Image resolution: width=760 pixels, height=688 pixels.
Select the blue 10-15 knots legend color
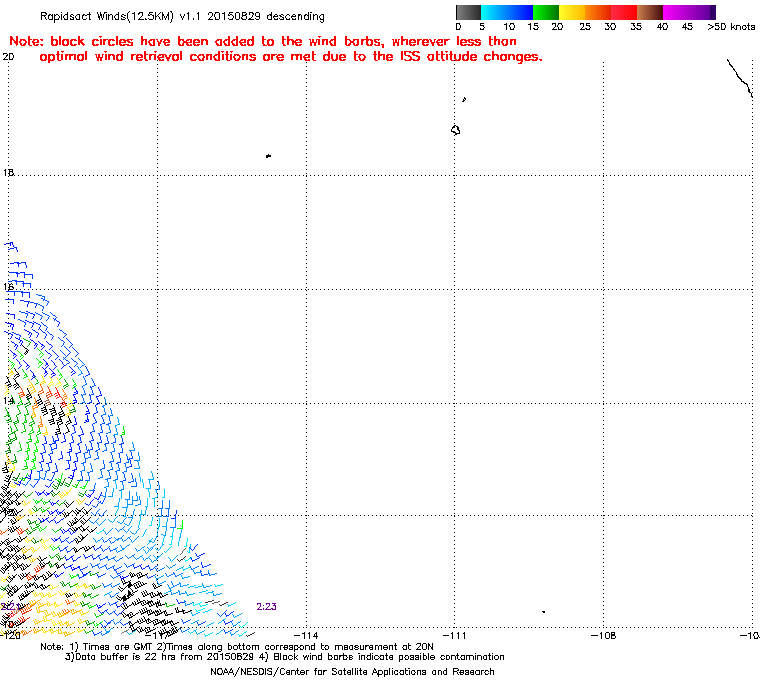tap(520, 12)
